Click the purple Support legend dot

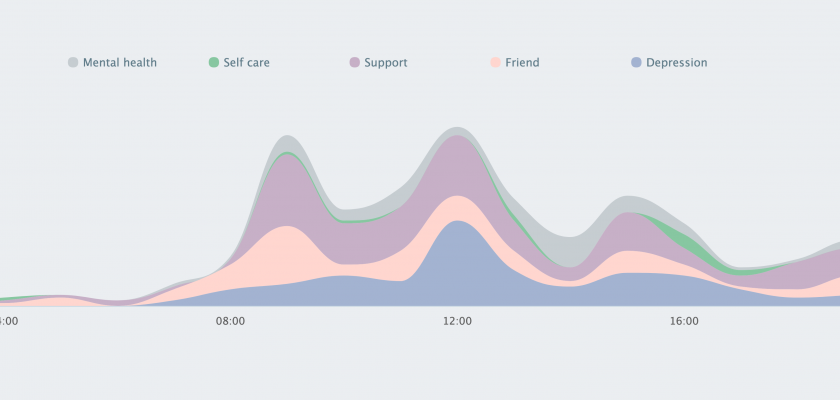pos(354,63)
